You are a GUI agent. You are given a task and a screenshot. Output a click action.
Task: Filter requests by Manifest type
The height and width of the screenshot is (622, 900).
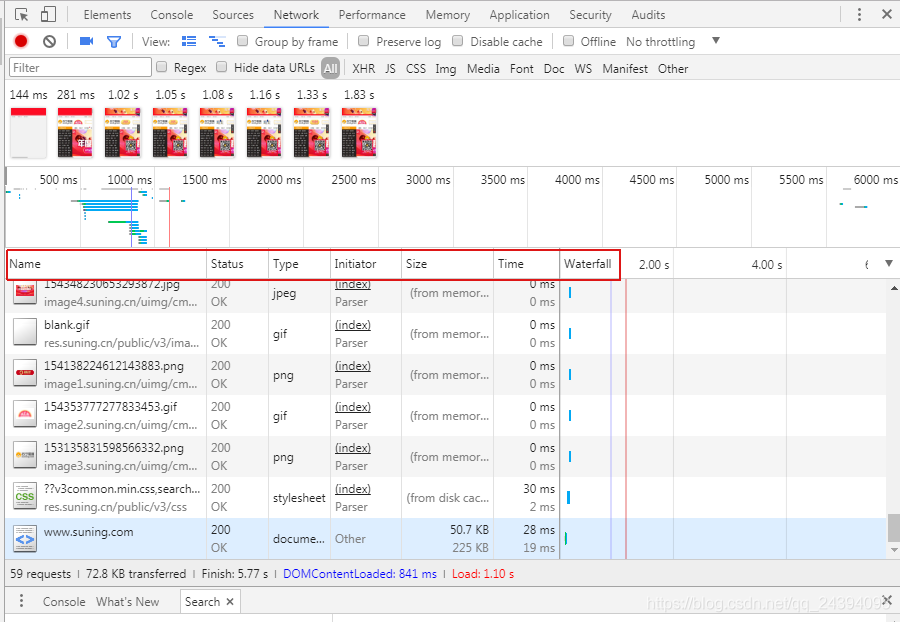625,68
